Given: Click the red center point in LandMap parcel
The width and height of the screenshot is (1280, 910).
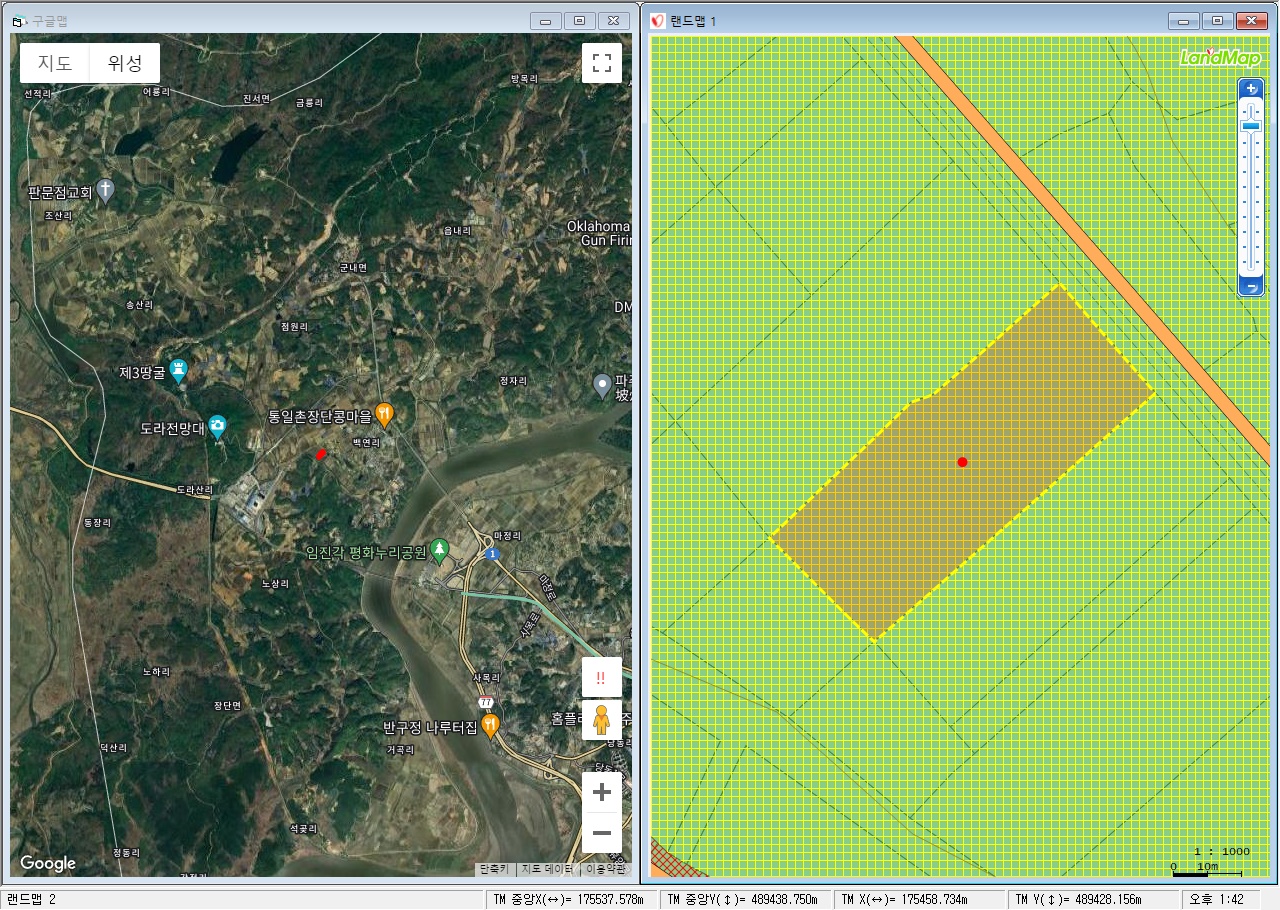Looking at the screenshot, I should pos(962,462).
